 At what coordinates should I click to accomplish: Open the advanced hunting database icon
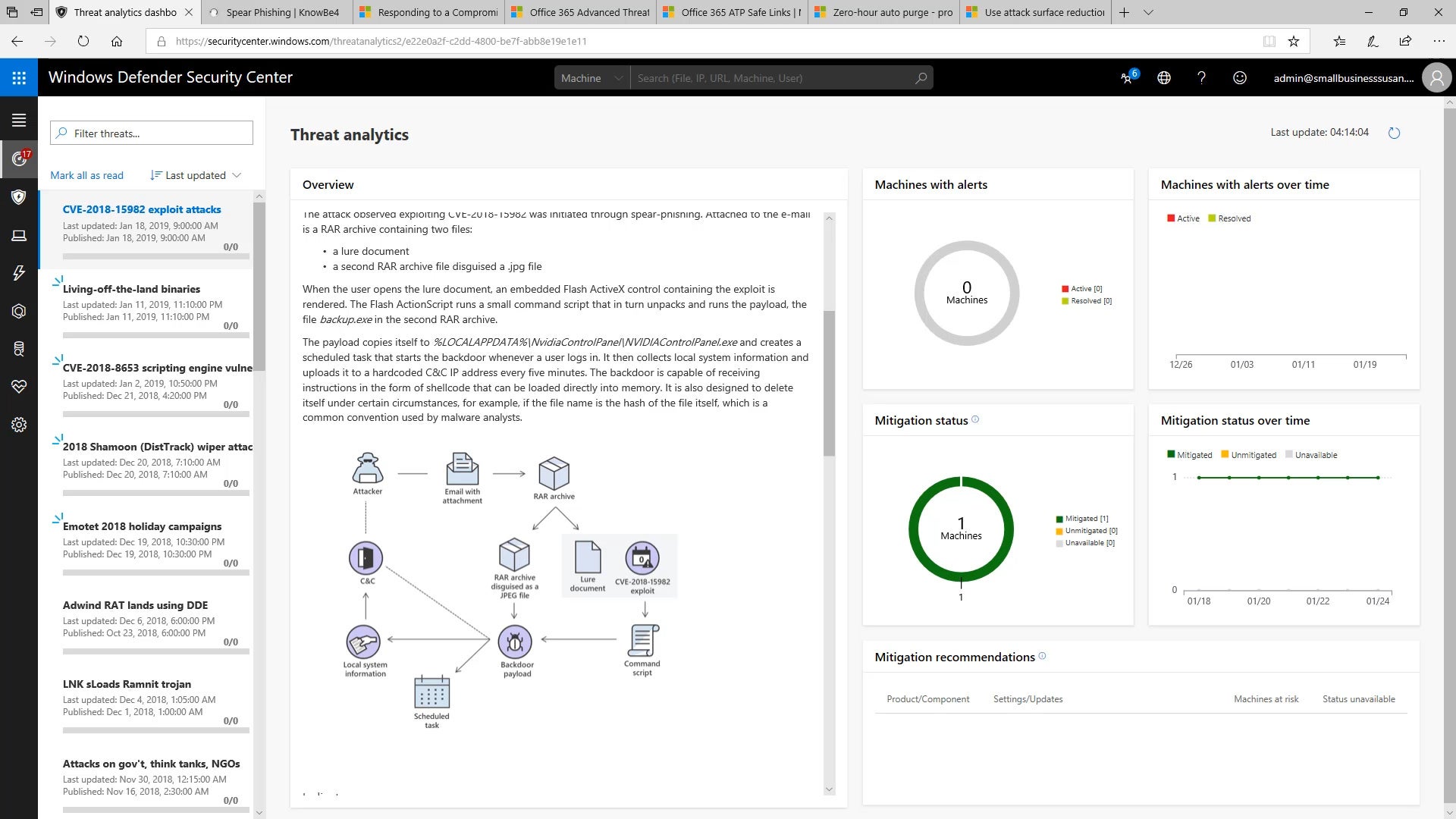(x=19, y=349)
